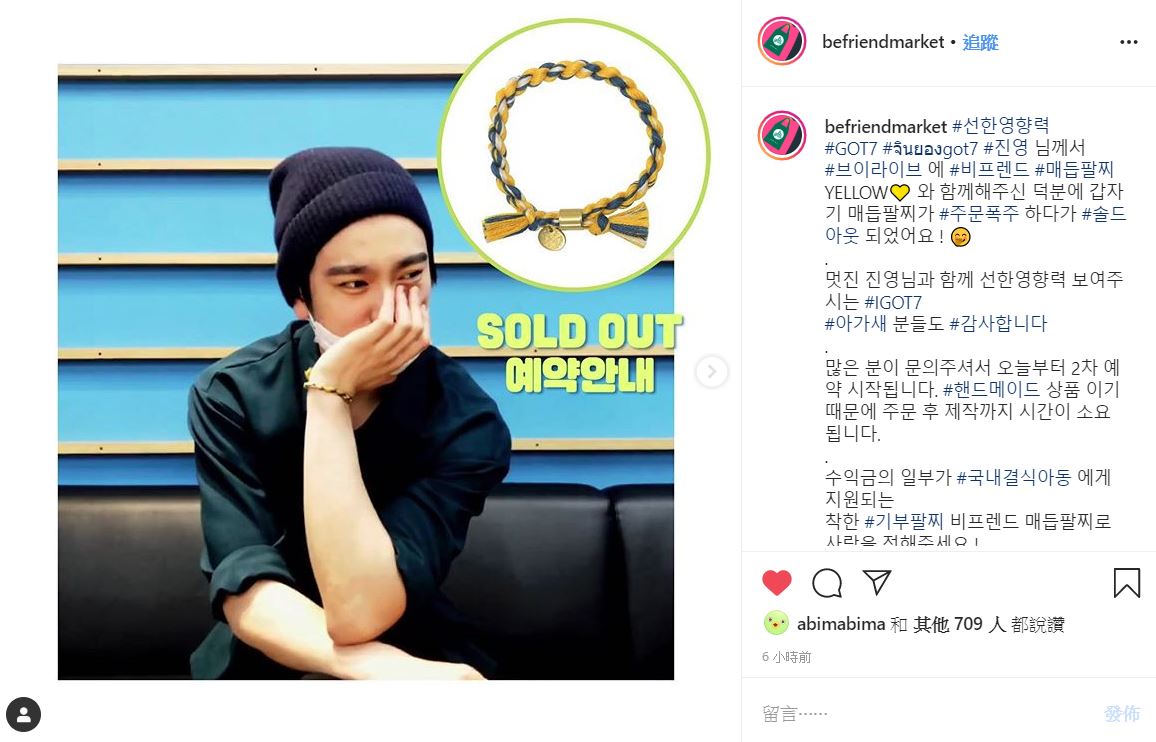Open the #국내결식아동 hashtag
The height and width of the screenshot is (742, 1156).
click(1014, 477)
